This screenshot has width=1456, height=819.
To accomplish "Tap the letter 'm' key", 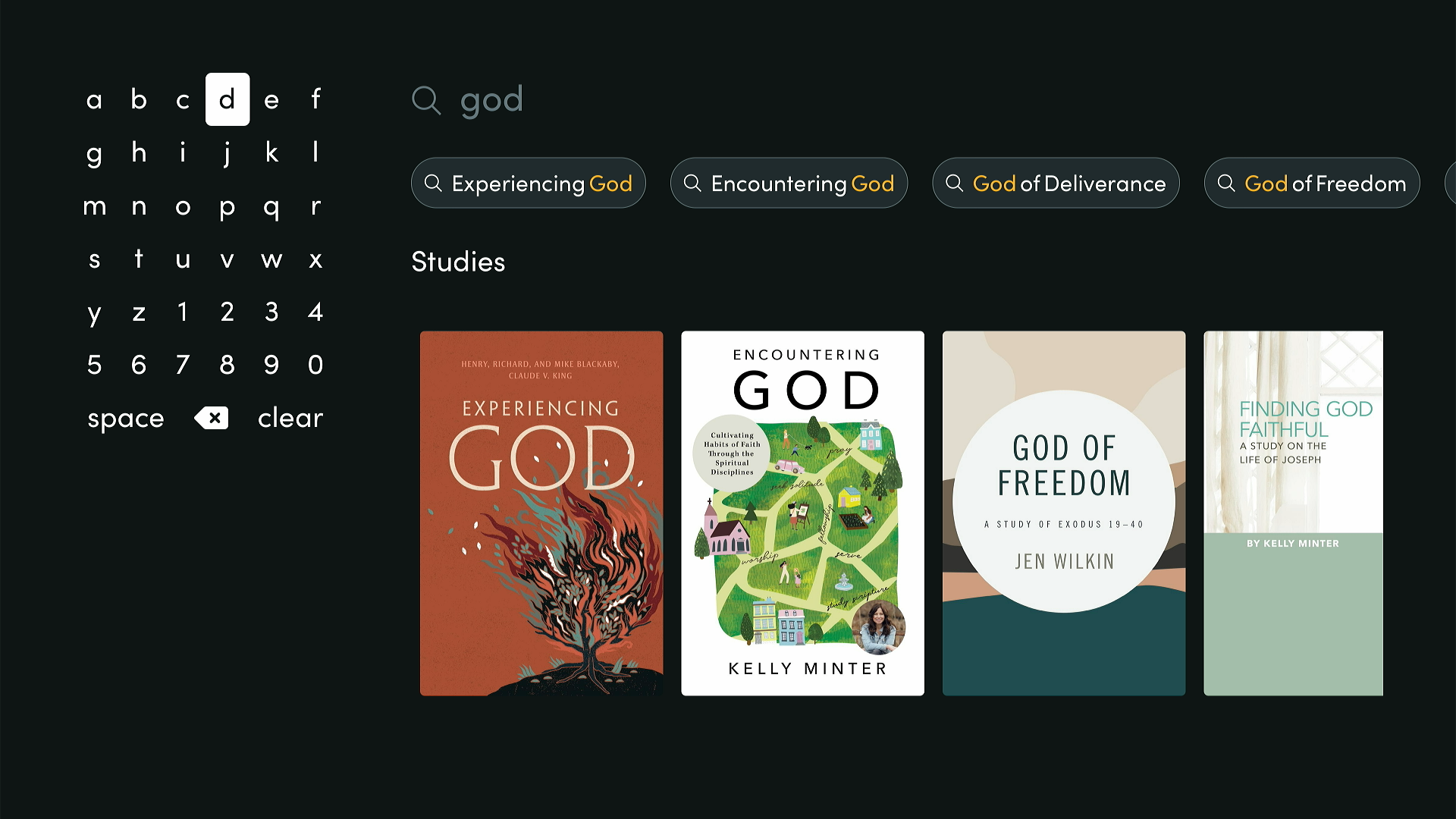I will tap(94, 206).
